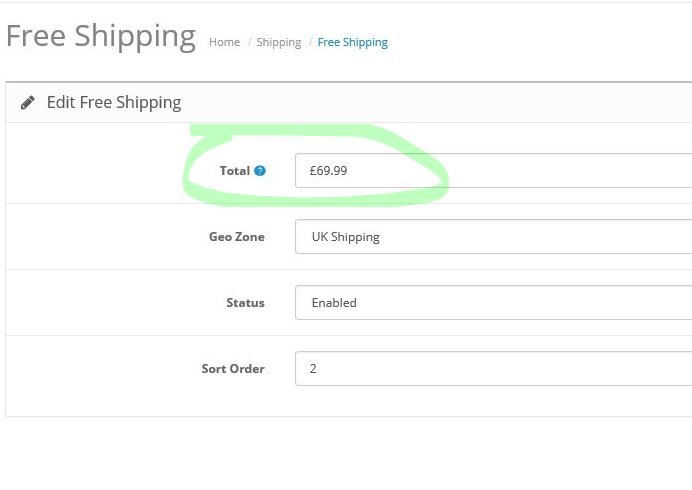
Task: Open the Shipping breadcrumb link
Action: pyautogui.click(x=278, y=42)
